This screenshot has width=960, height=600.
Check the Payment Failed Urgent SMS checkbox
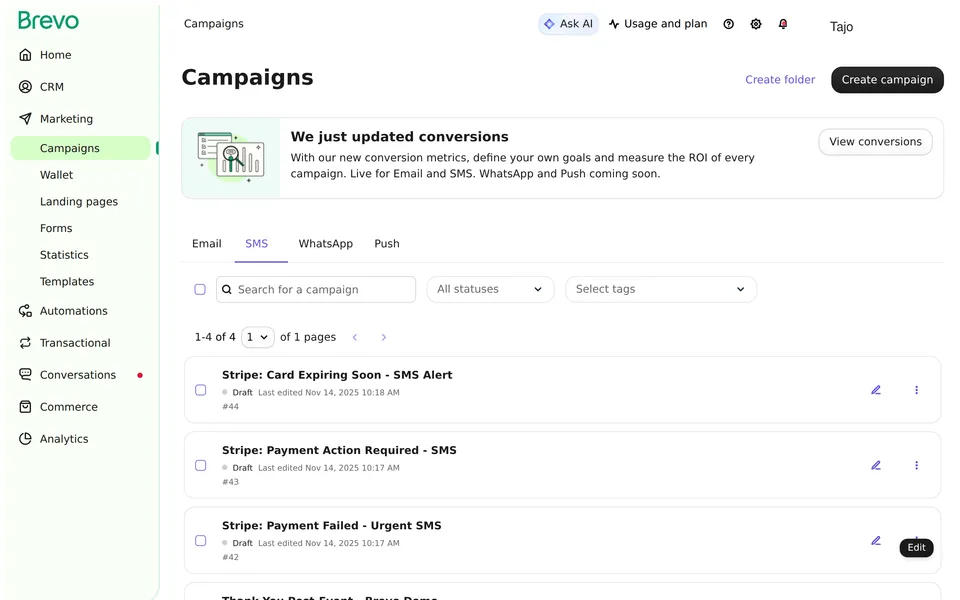click(x=201, y=541)
